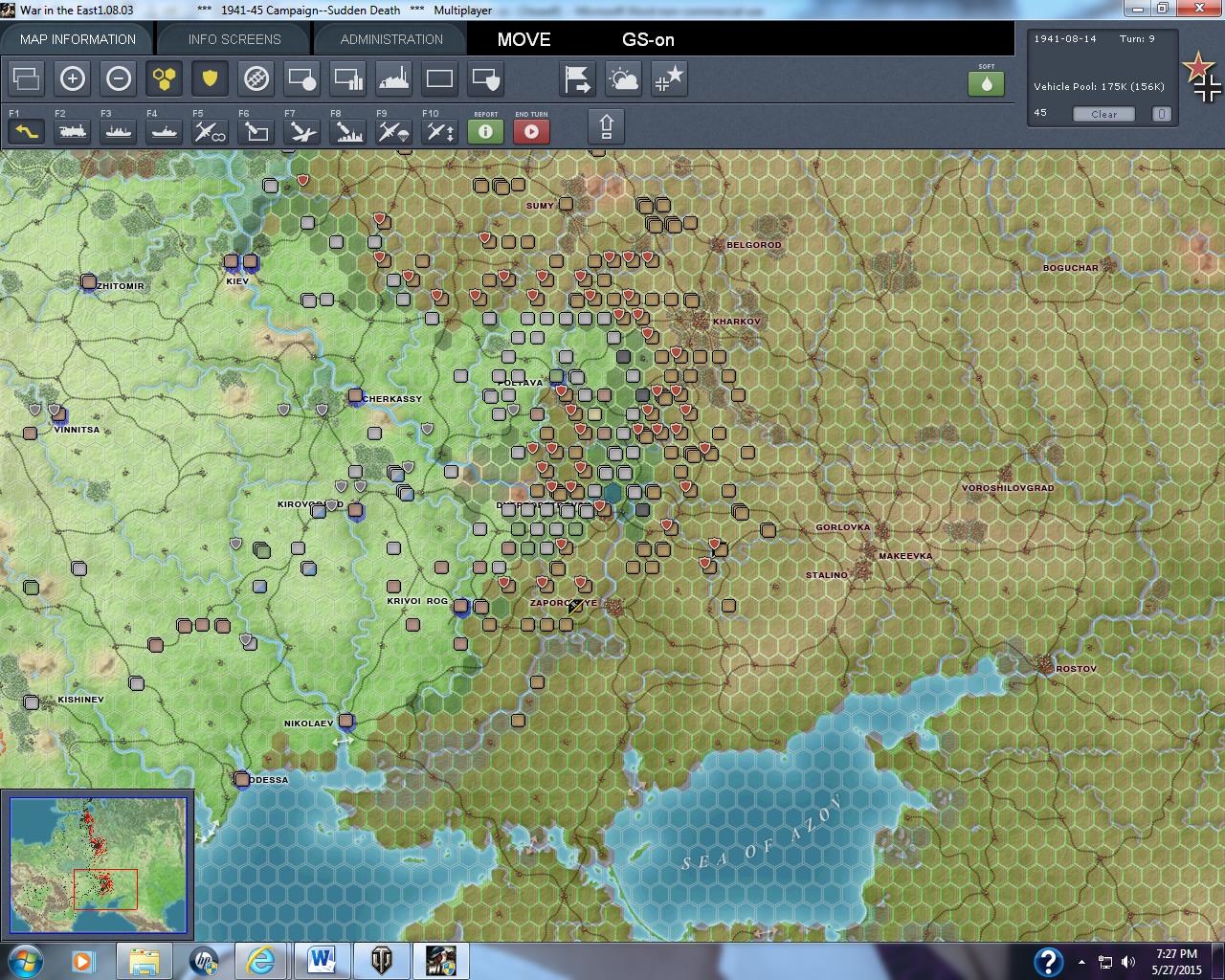The image size is (1225, 980).
Task: Click the Stalino city label
Action: point(826,575)
